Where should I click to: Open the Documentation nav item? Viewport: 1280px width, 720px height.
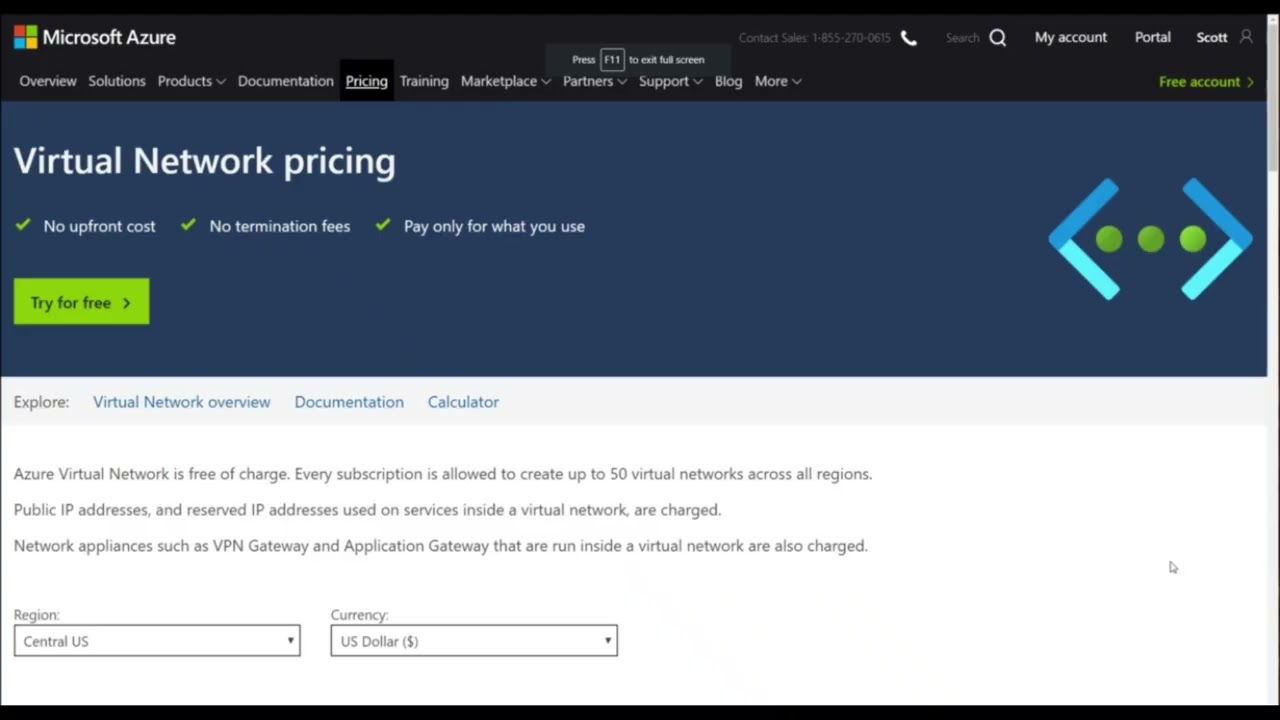pyautogui.click(x=286, y=81)
